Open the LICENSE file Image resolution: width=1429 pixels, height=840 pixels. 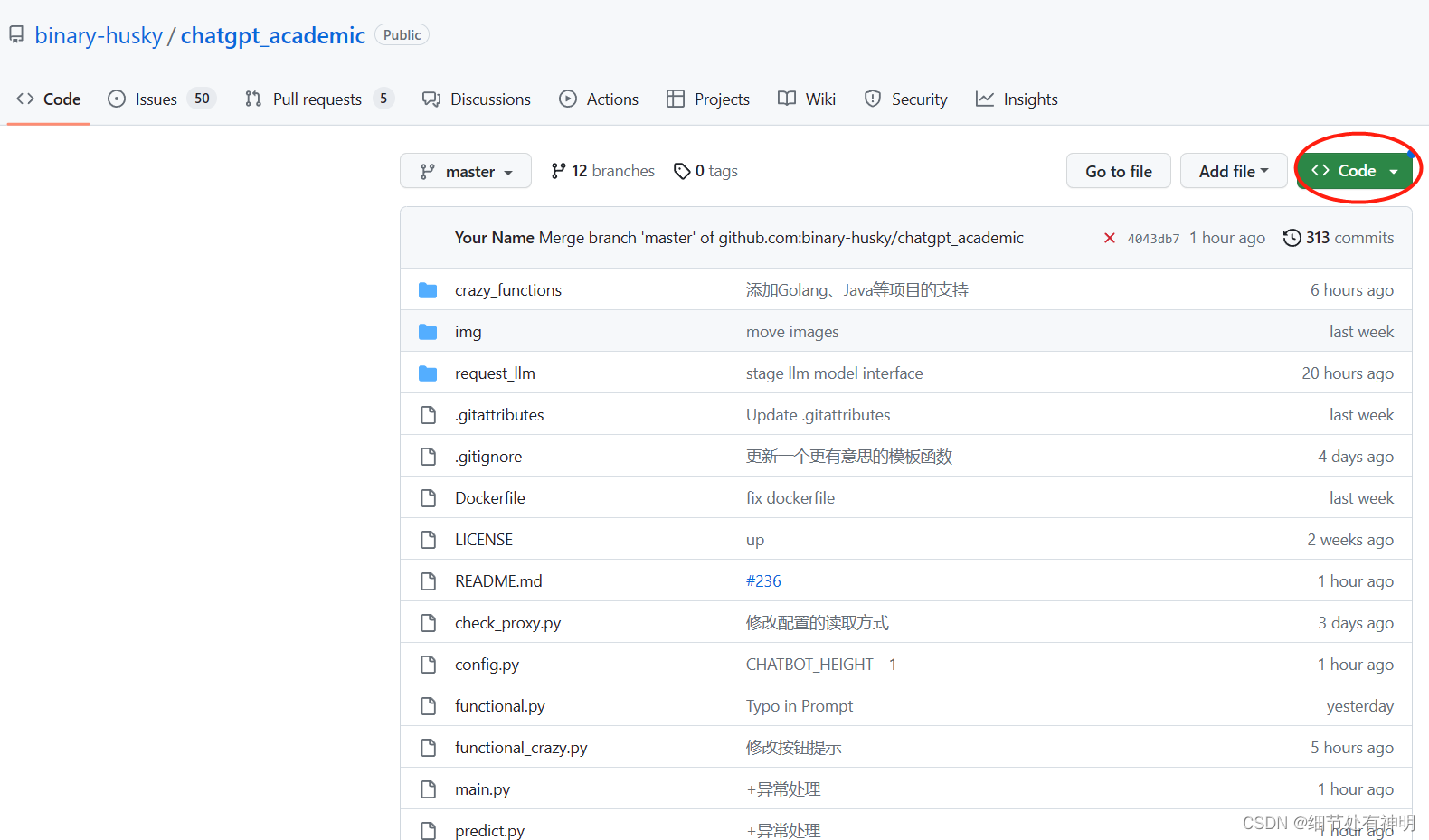484,540
